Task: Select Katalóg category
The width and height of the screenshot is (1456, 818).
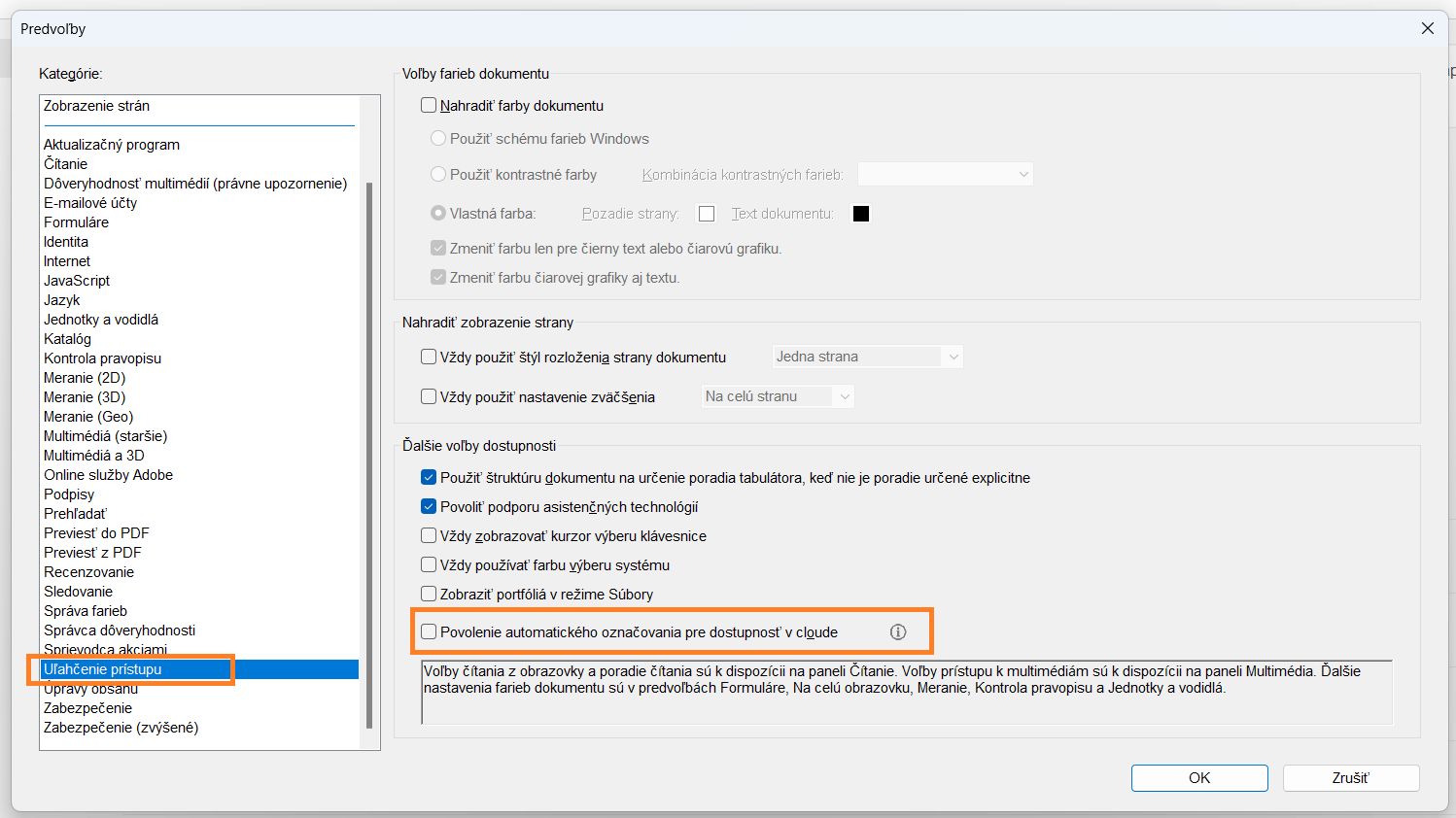Action: pos(68,339)
